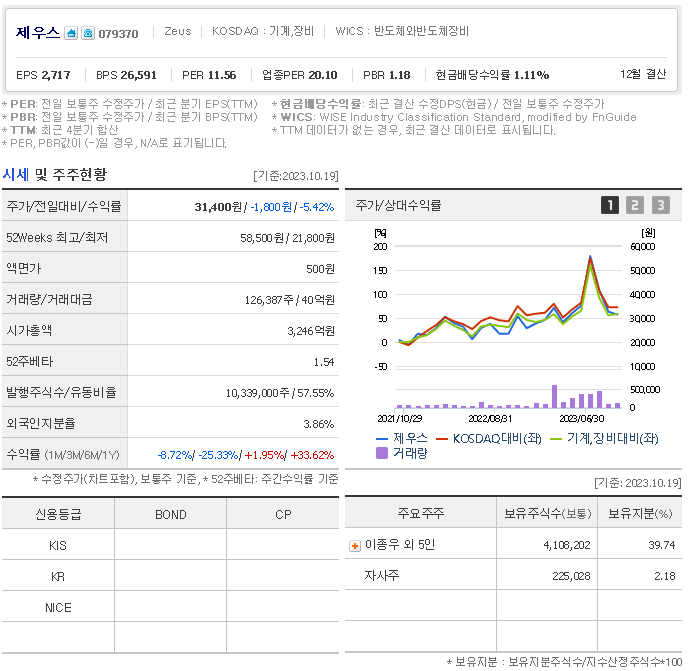Click the 12월 결산 label
Viewport: 692px width, 671px height.
(x=643, y=74)
